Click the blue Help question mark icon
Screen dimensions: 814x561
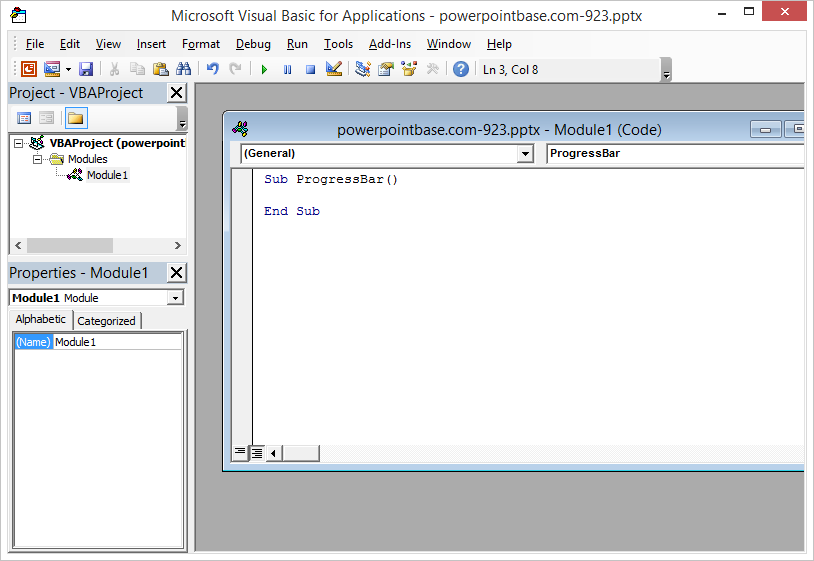(x=460, y=69)
